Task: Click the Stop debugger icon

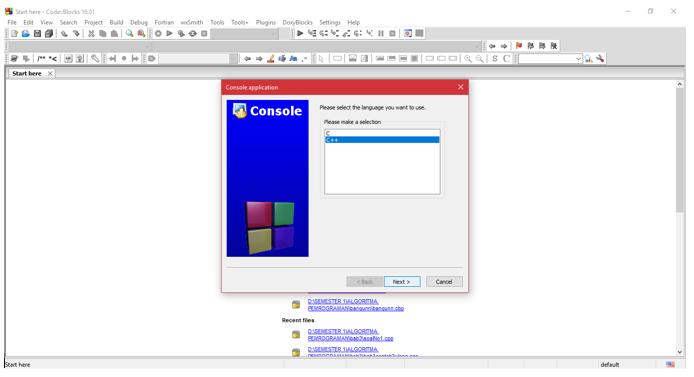Action: click(392, 34)
